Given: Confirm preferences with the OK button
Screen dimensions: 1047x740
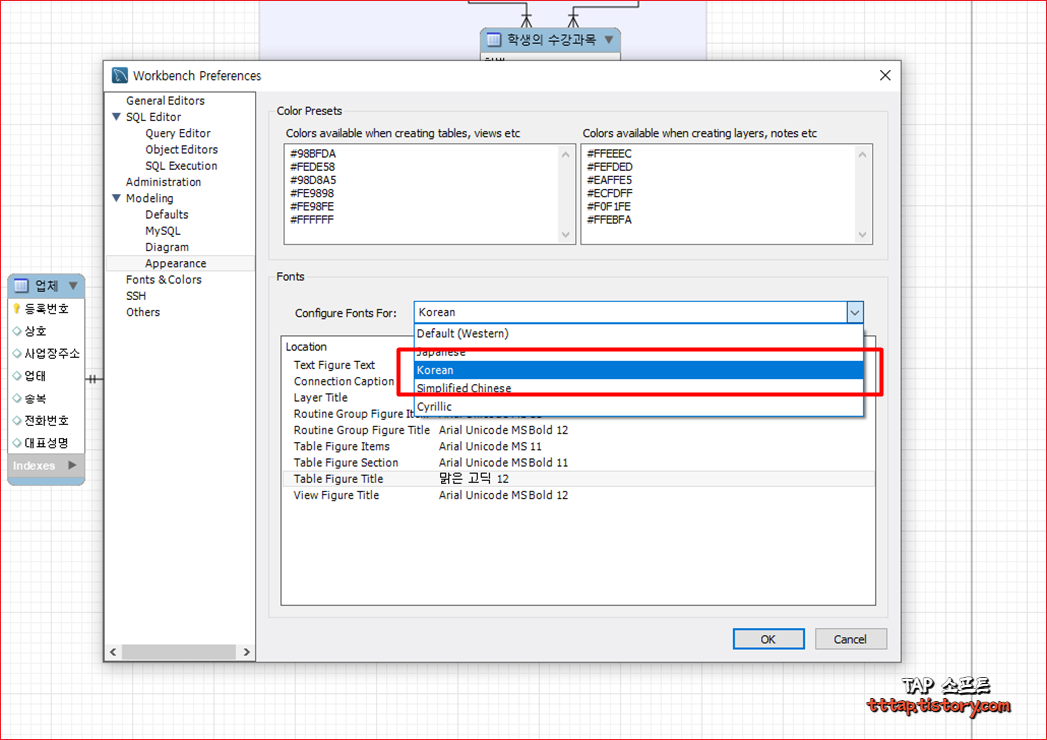Looking at the screenshot, I should pyautogui.click(x=769, y=639).
